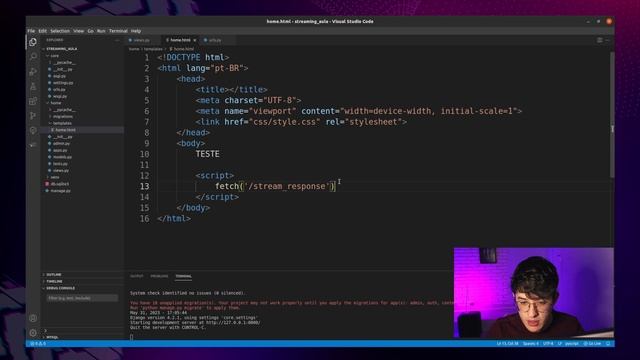Open tests.py in the home folder
Image resolution: width=640 pixels, height=360 pixels.
tap(60, 164)
